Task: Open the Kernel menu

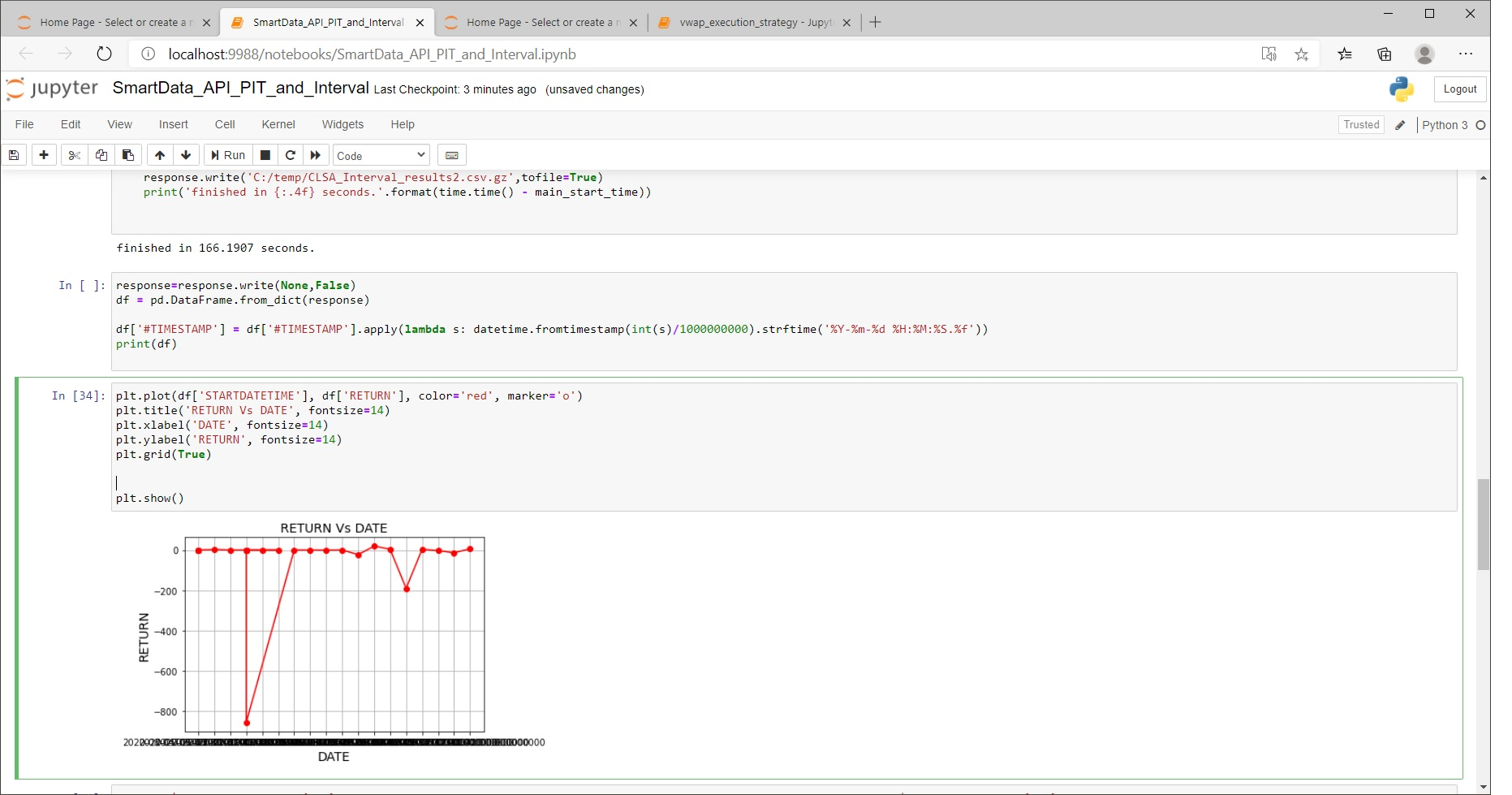Action: [278, 124]
